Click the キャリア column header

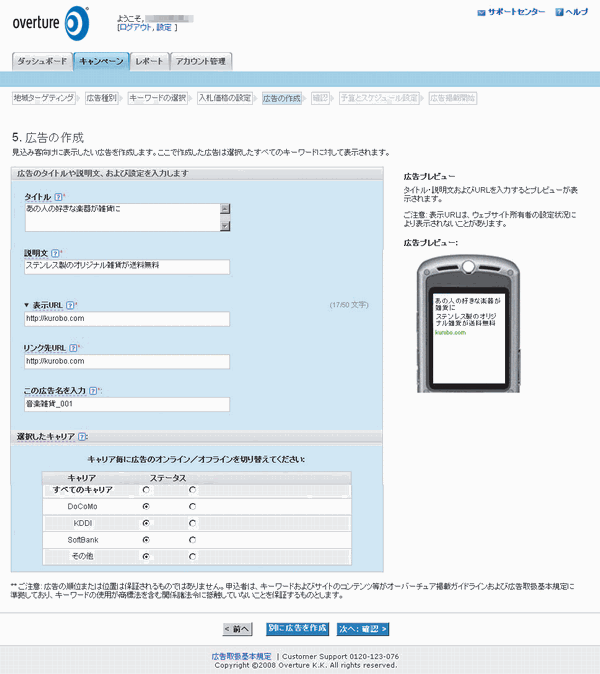82,478
